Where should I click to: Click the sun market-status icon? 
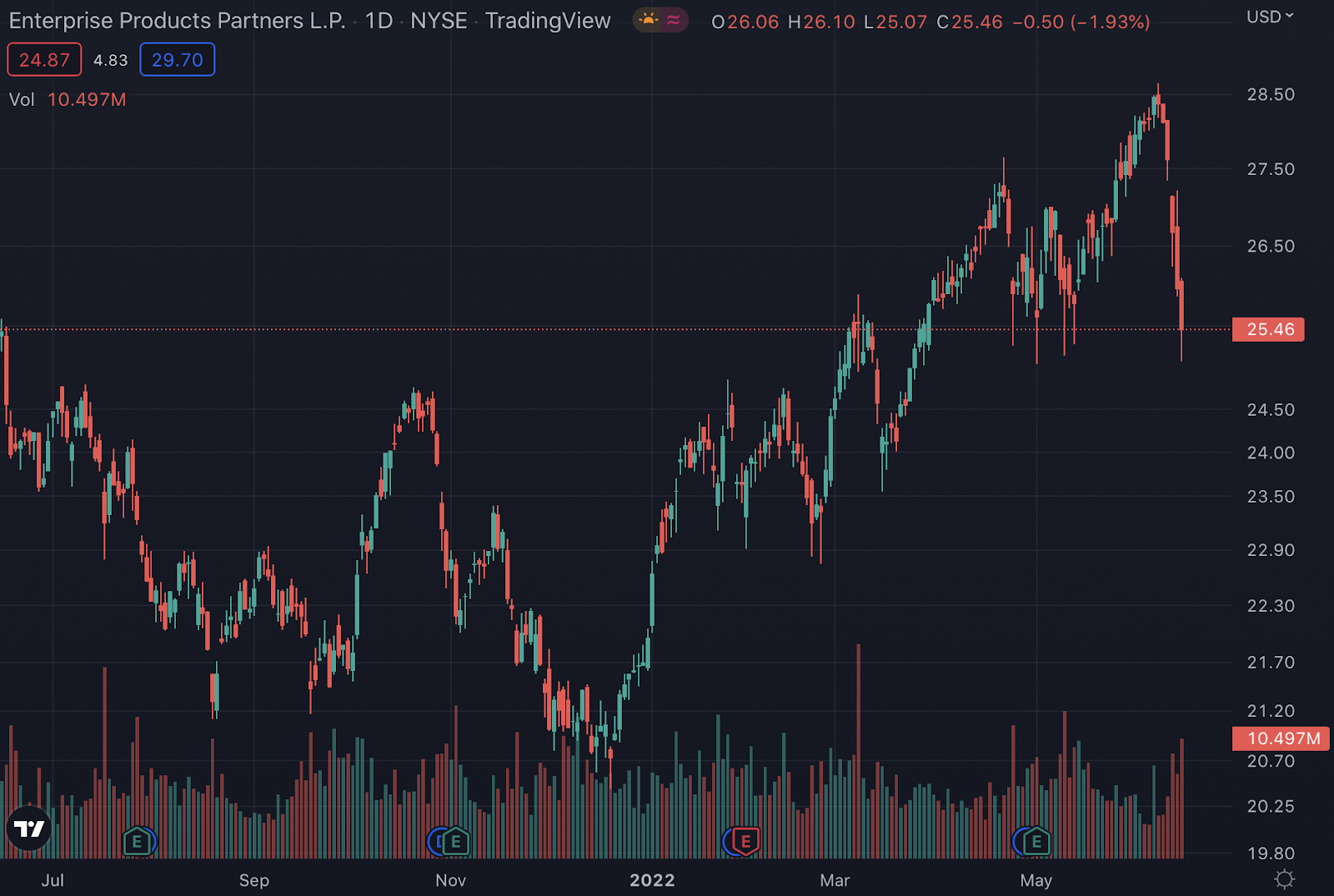click(x=648, y=20)
